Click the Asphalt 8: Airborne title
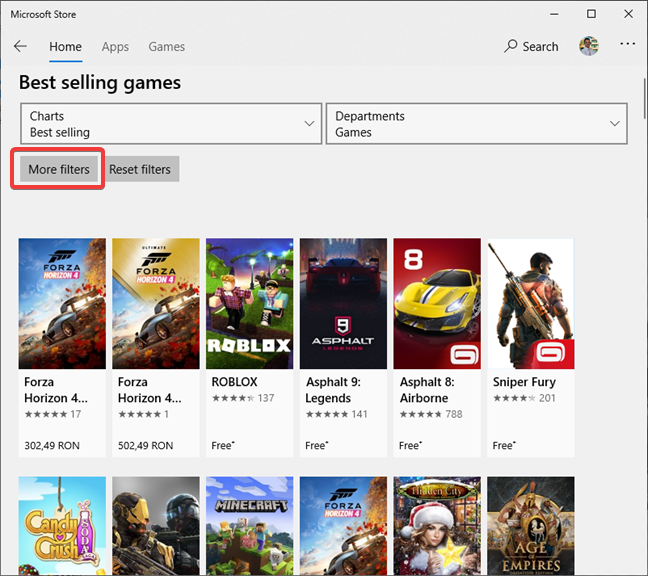This screenshot has width=648, height=576. point(427,390)
